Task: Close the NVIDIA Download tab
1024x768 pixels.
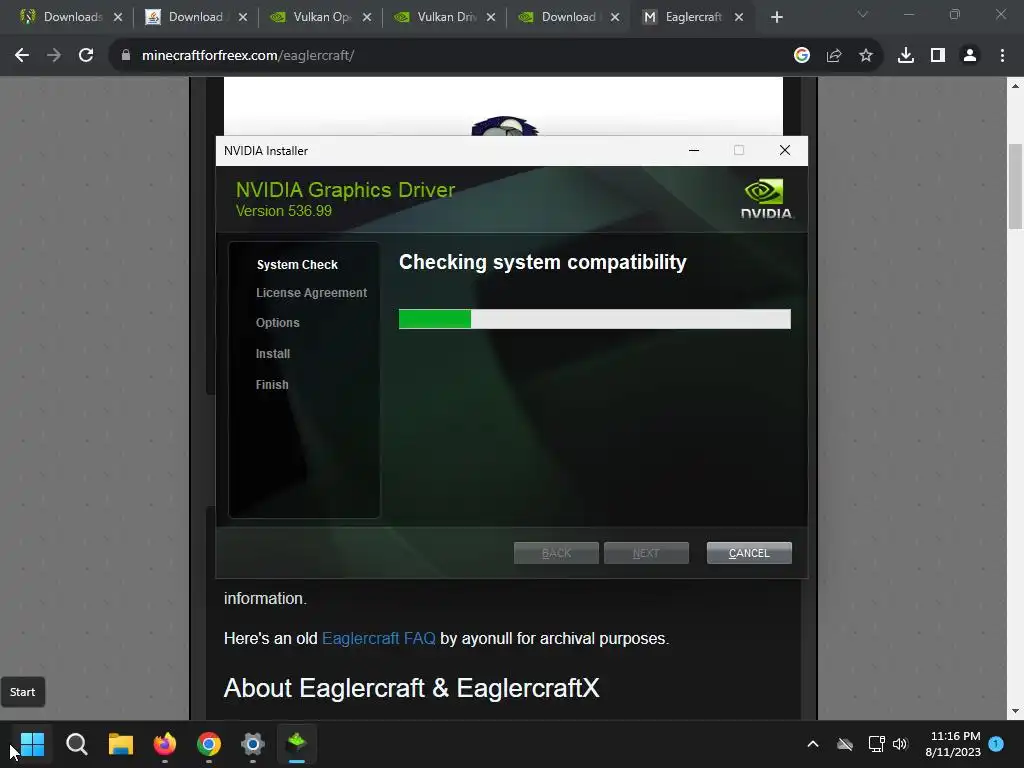Action: (x=615, y=17)
